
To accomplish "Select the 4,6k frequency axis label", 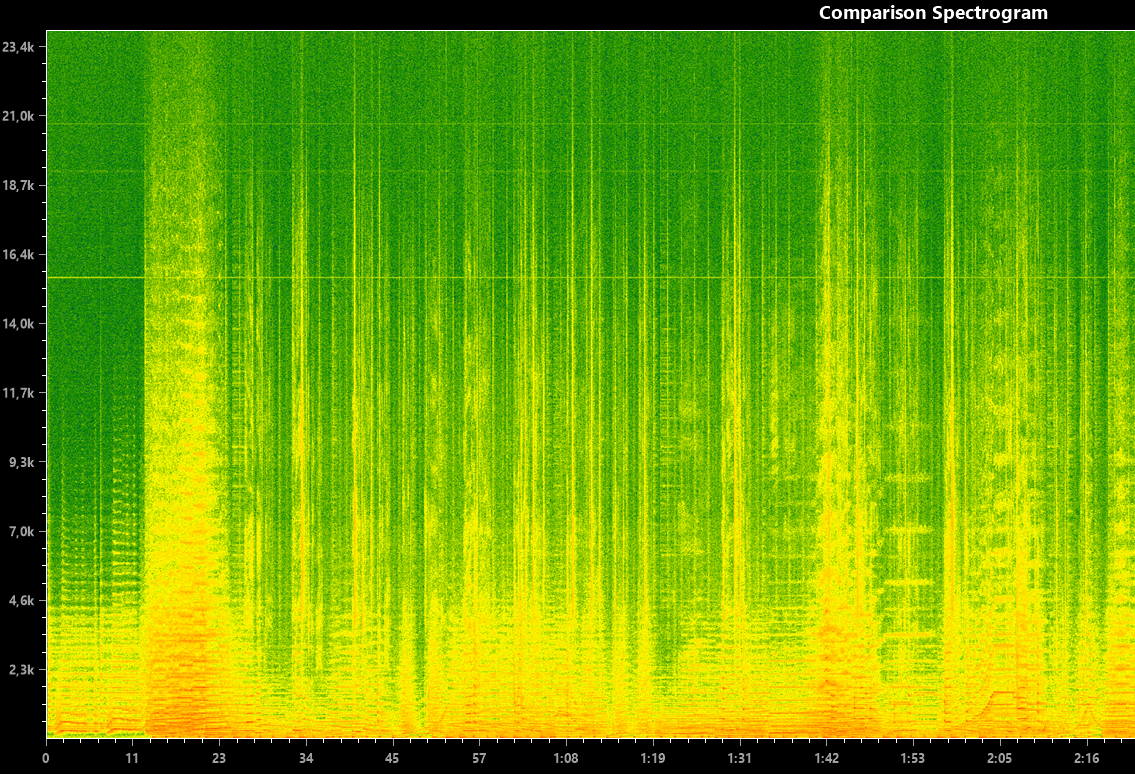I will pyautogui.click(x=22, y=602).
